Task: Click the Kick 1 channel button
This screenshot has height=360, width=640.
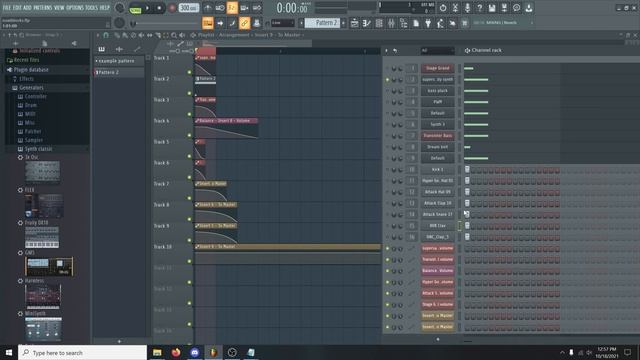Action: (438, 169)
